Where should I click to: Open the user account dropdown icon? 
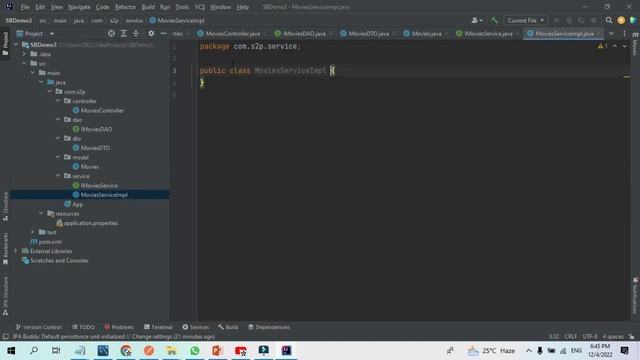click(x=477, y=20)
